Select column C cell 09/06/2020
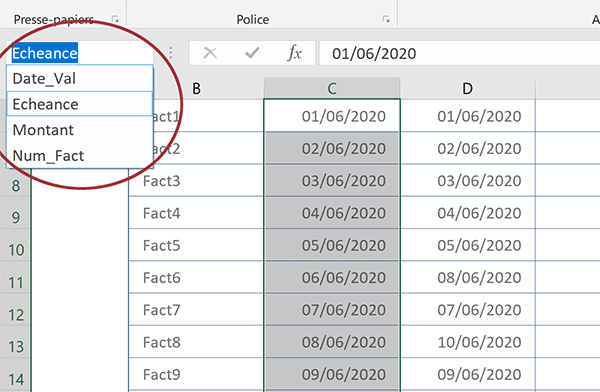600x392 pixels. click(332, 374)
